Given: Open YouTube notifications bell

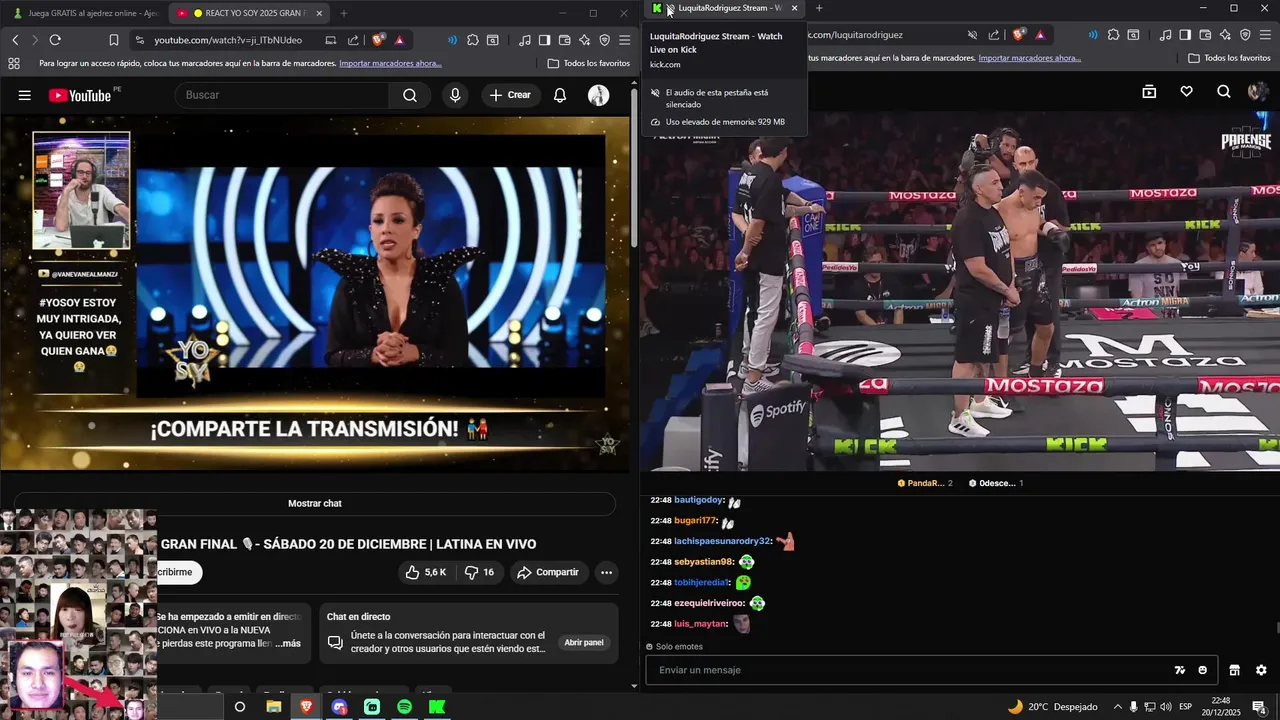Looking at the screenshot, I should 560,95.
